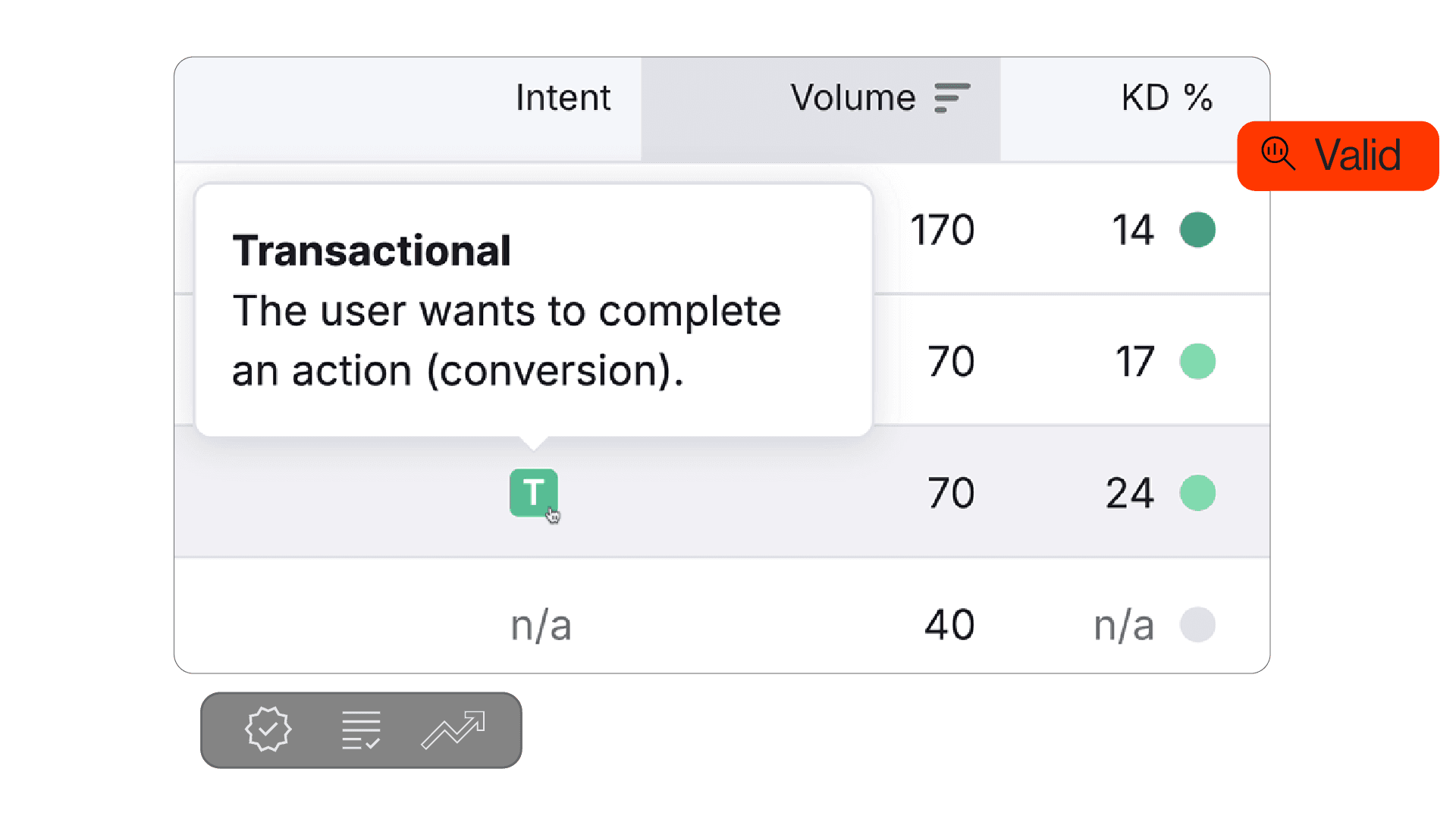The height and width of the screenshot is (819, 1456).
Task: Click the Transactional tooltip title
Action: tap(372, 250)
